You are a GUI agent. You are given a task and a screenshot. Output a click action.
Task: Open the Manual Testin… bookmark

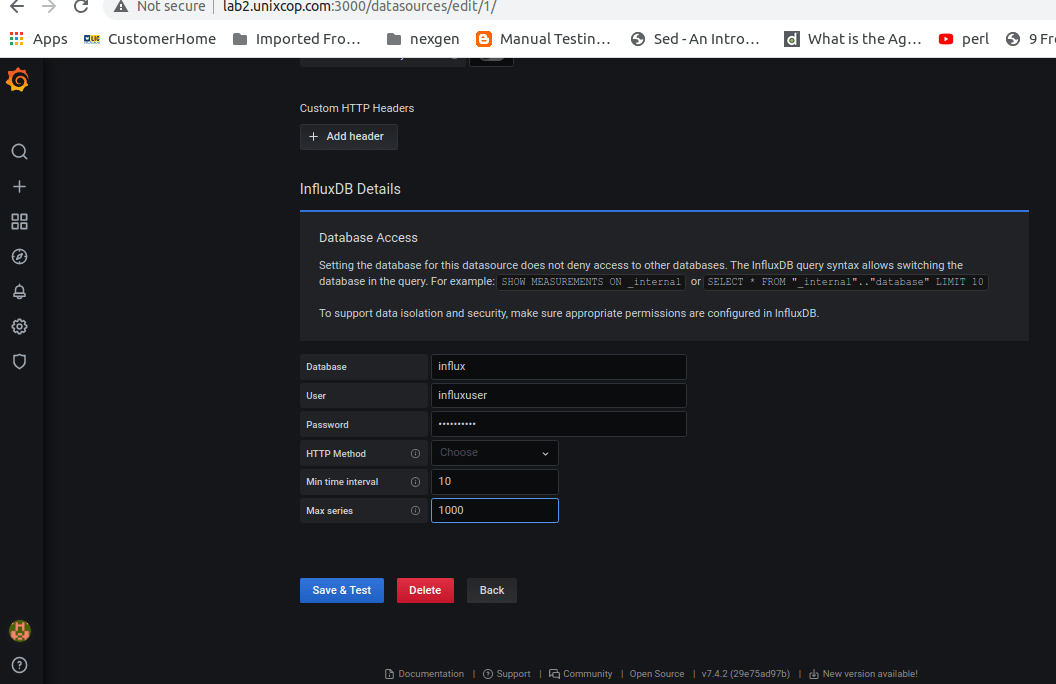[x=543, y=39]
